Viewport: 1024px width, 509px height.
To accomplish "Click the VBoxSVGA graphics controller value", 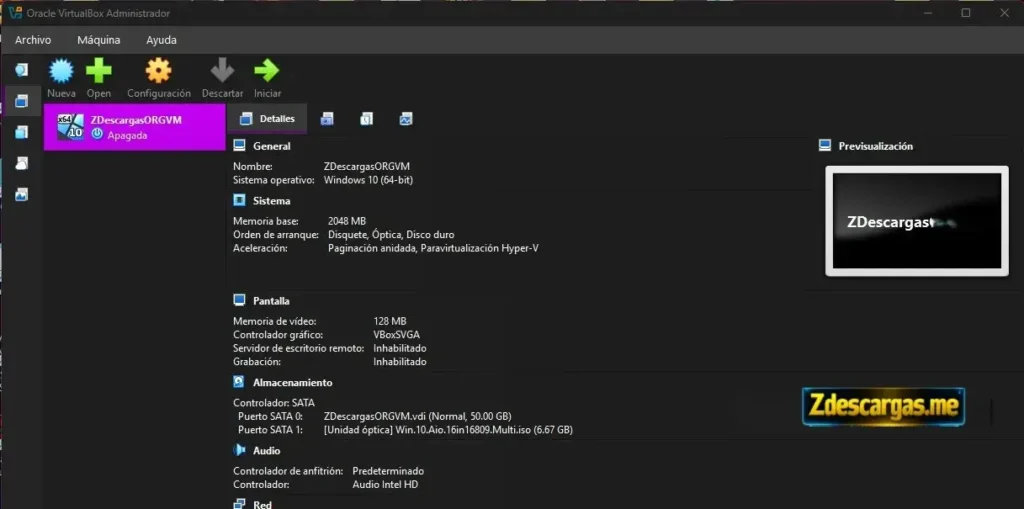I will (x=396, y=335).
